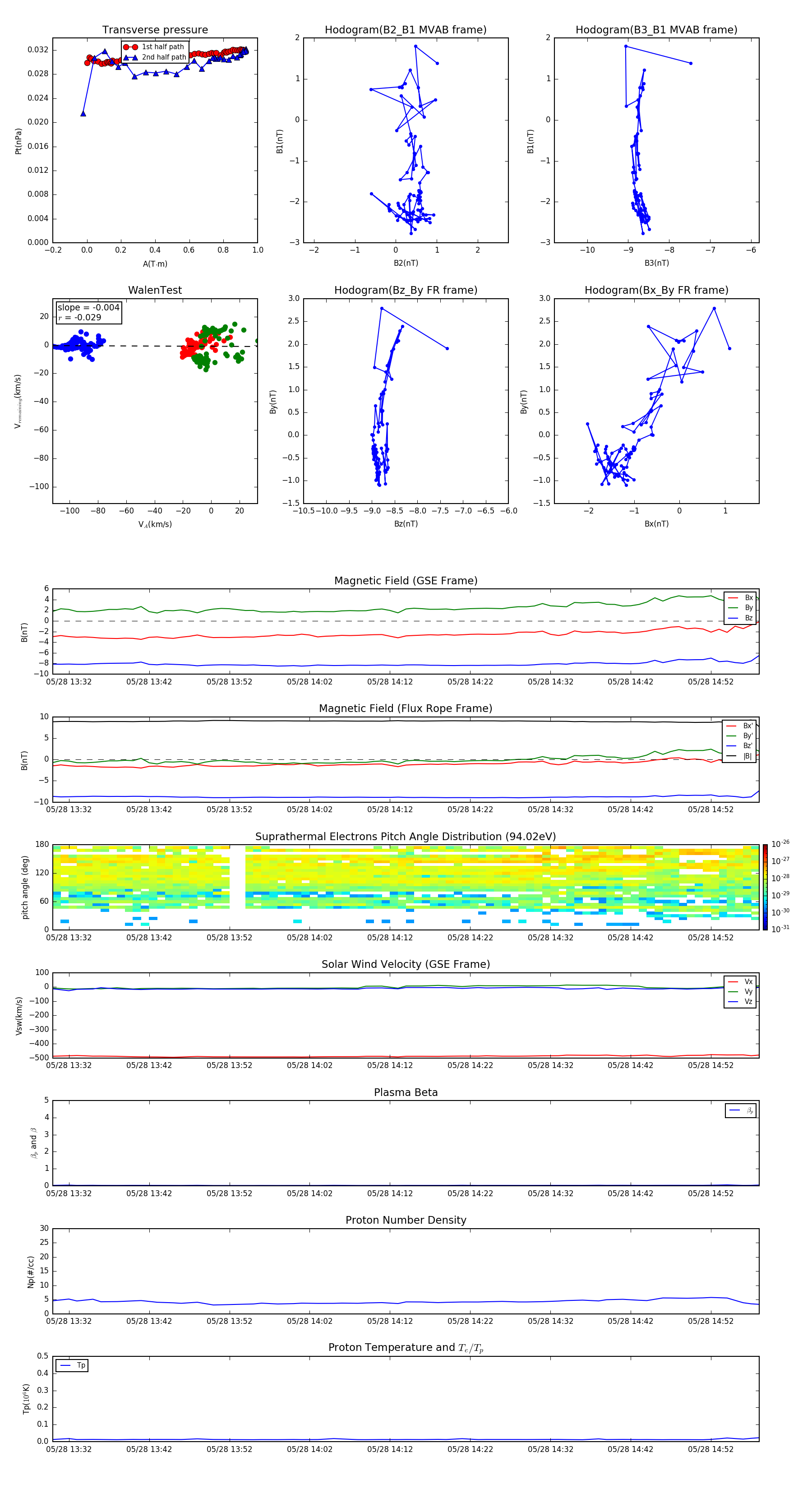Screen dimensions: 812x1489
Task: Click the '10^-31' colorbar label
Action: click(780, 929)
